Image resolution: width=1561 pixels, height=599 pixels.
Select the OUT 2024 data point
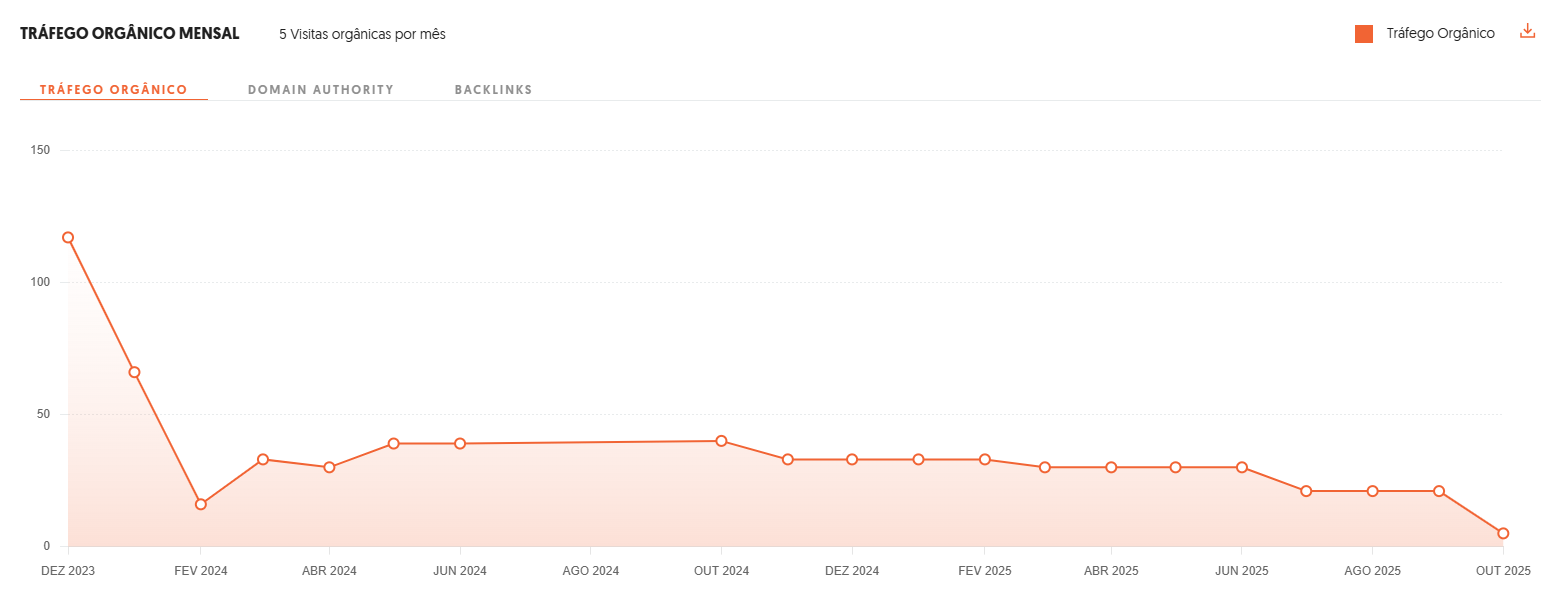(721, 441)
